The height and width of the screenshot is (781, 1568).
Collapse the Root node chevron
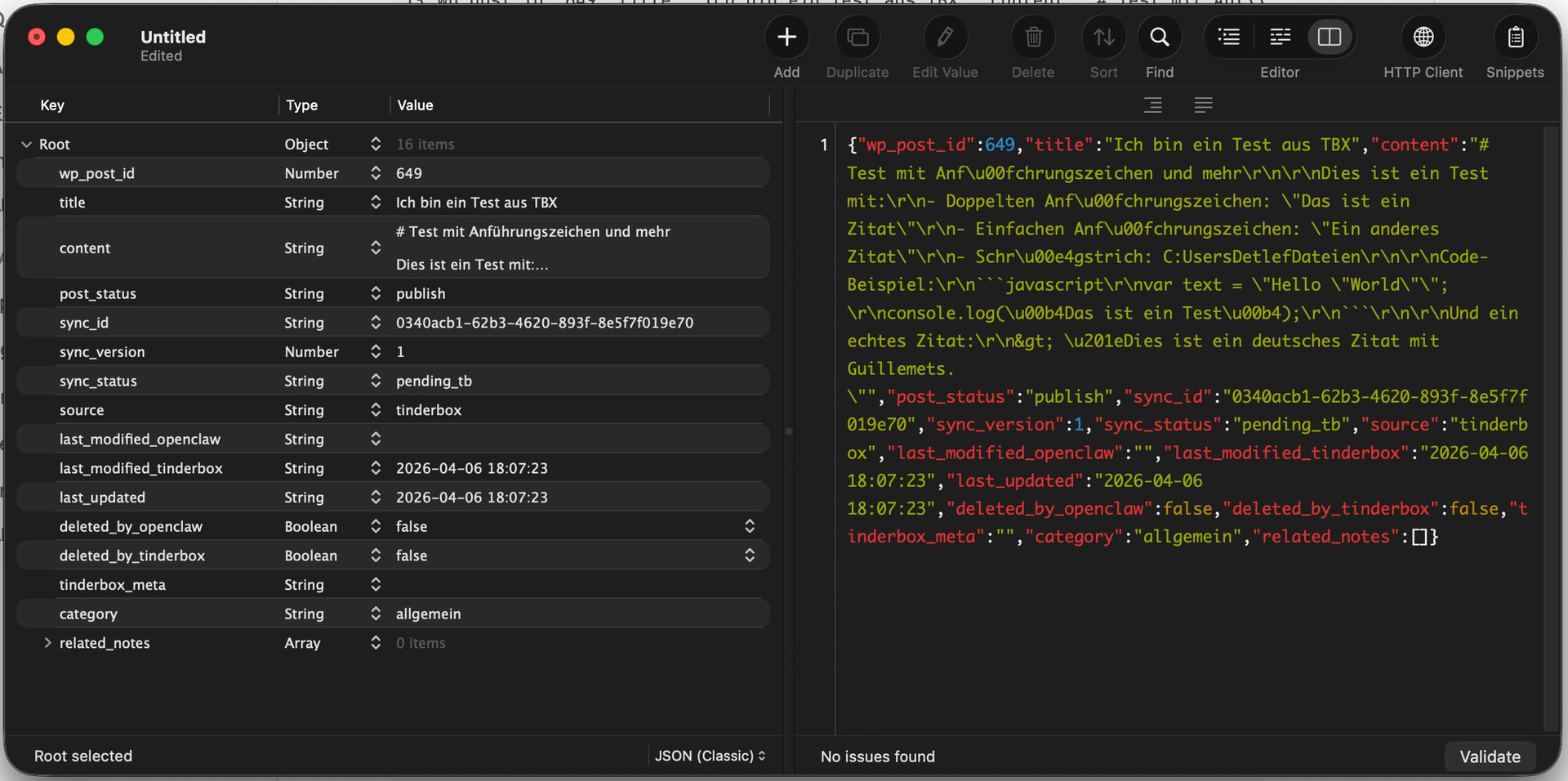tap(26, 145)
